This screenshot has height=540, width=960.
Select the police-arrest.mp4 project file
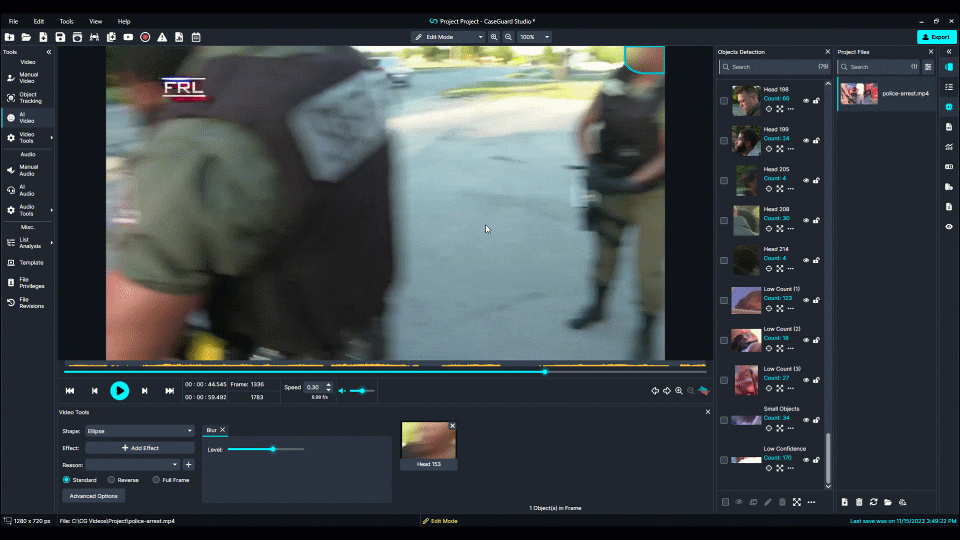[885, 94]
